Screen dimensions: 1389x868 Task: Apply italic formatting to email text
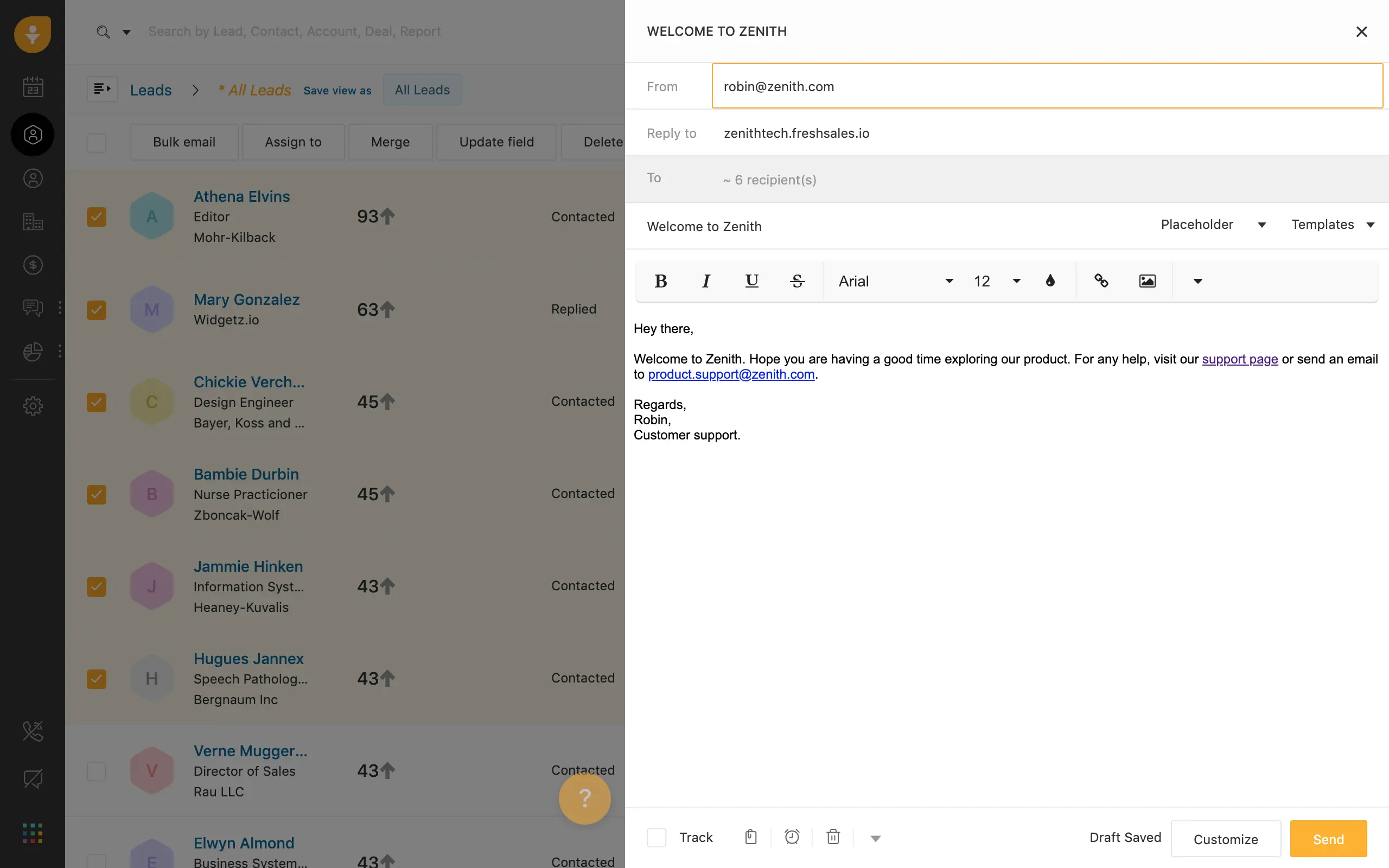(706, 280)
